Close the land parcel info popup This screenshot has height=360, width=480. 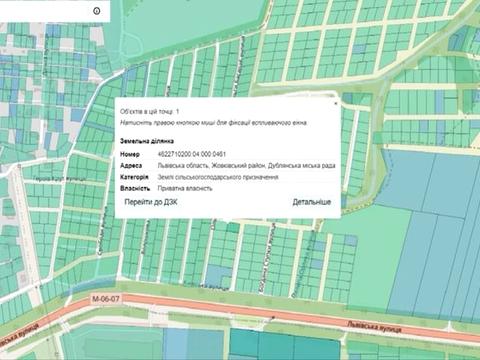336,104
